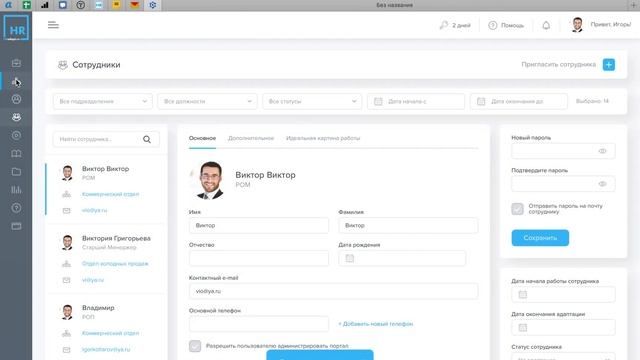The height and width of the screenshot is (360, 640).
Task: Click the key icon with 2 дней
Action: tap(444, 25)
